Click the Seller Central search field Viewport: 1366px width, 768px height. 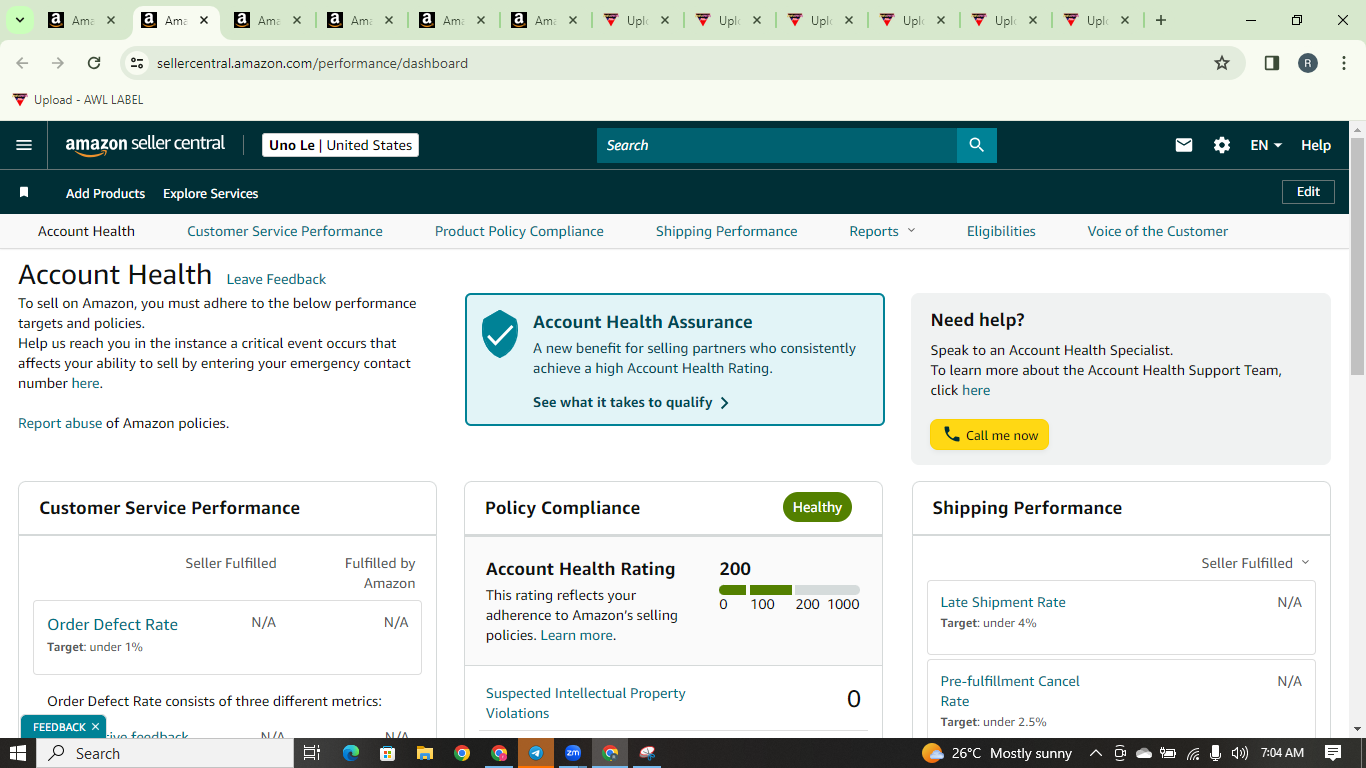click(x=777, y=145)
